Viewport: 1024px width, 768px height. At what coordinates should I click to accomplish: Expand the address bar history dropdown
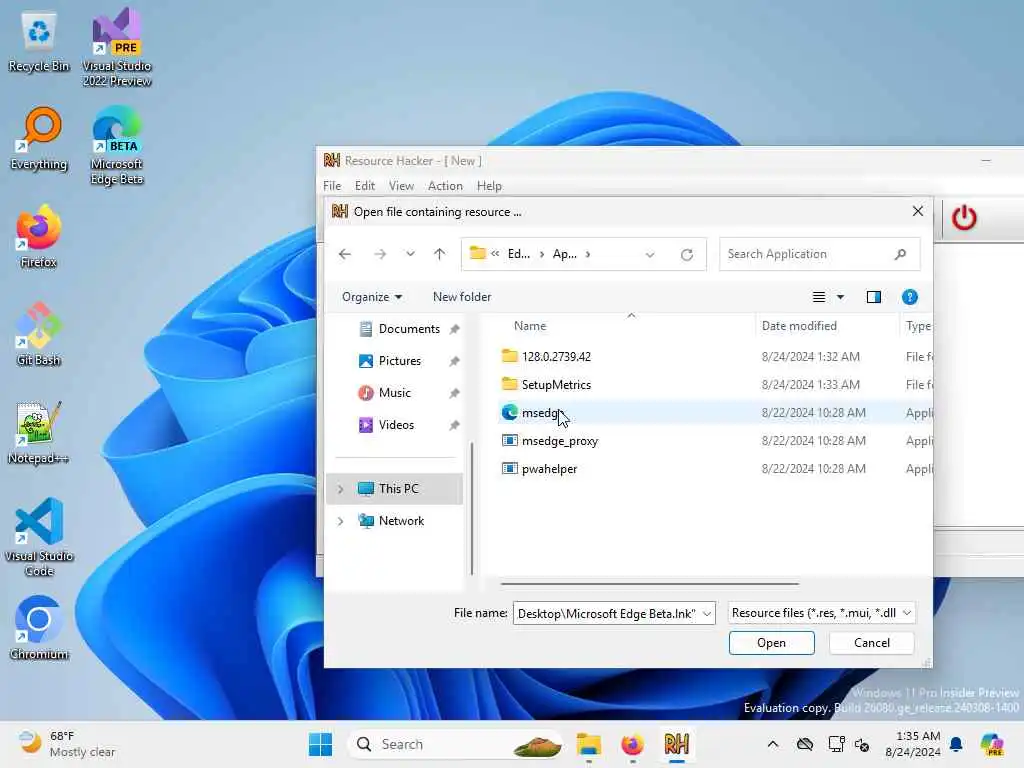pos(650,255)
